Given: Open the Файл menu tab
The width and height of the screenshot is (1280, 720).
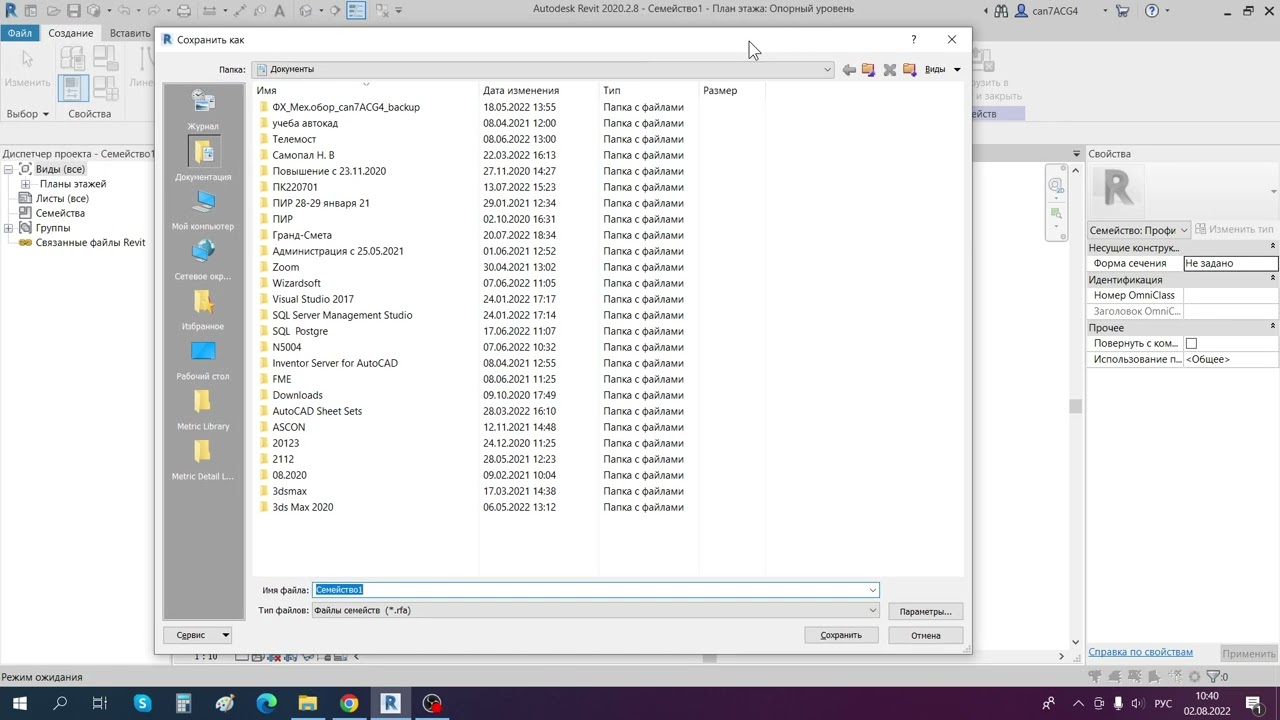Looking at the screenshot, I should click(19, 33).
